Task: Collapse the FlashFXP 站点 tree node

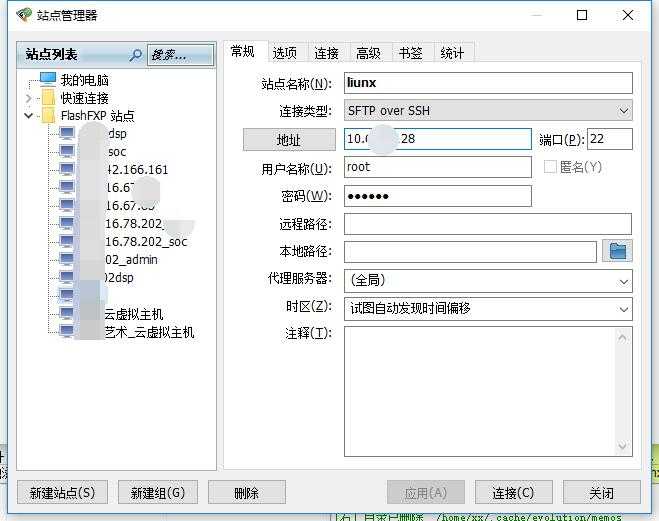Action: 29,115
